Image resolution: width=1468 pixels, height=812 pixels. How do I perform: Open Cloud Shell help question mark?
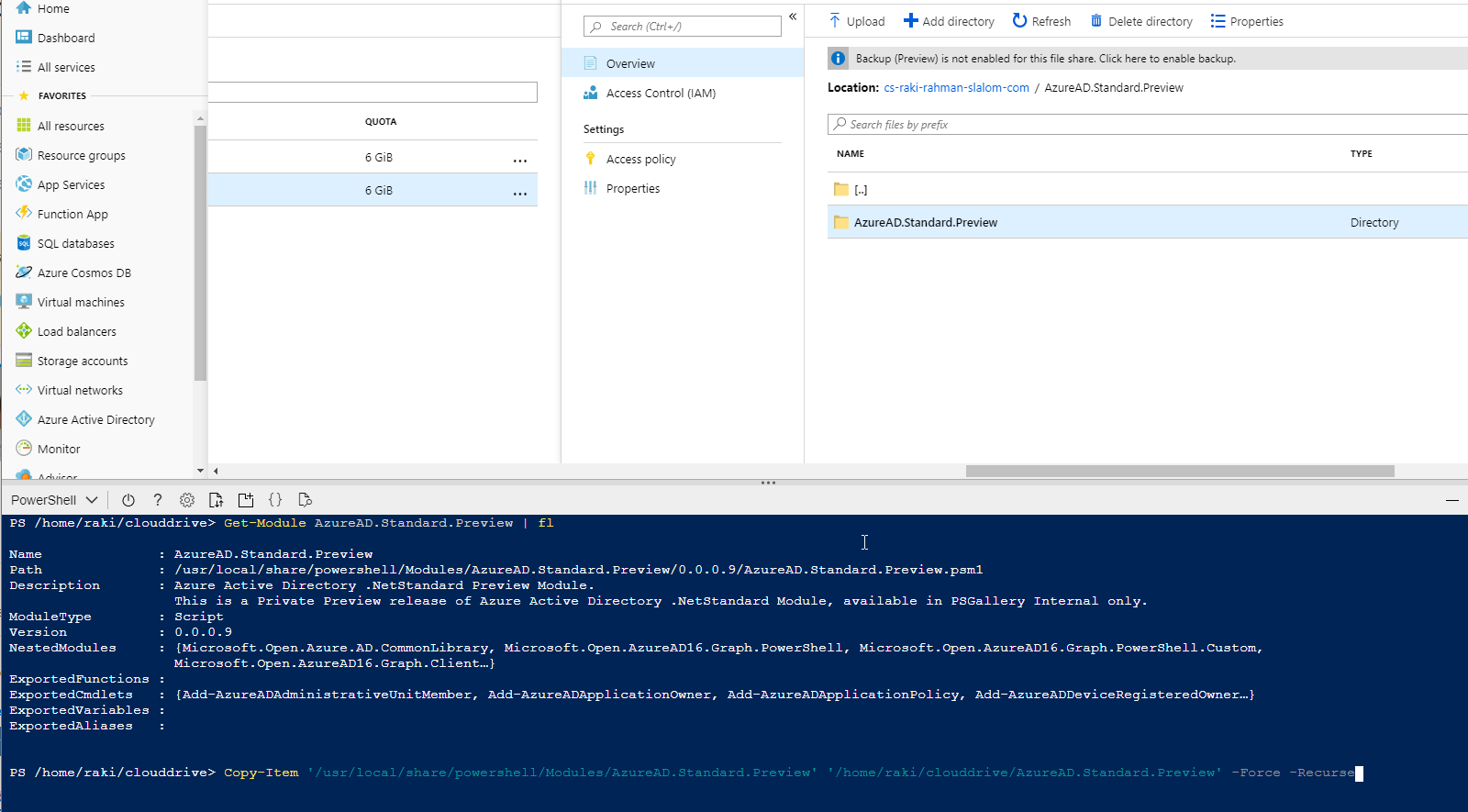[158, 500]
